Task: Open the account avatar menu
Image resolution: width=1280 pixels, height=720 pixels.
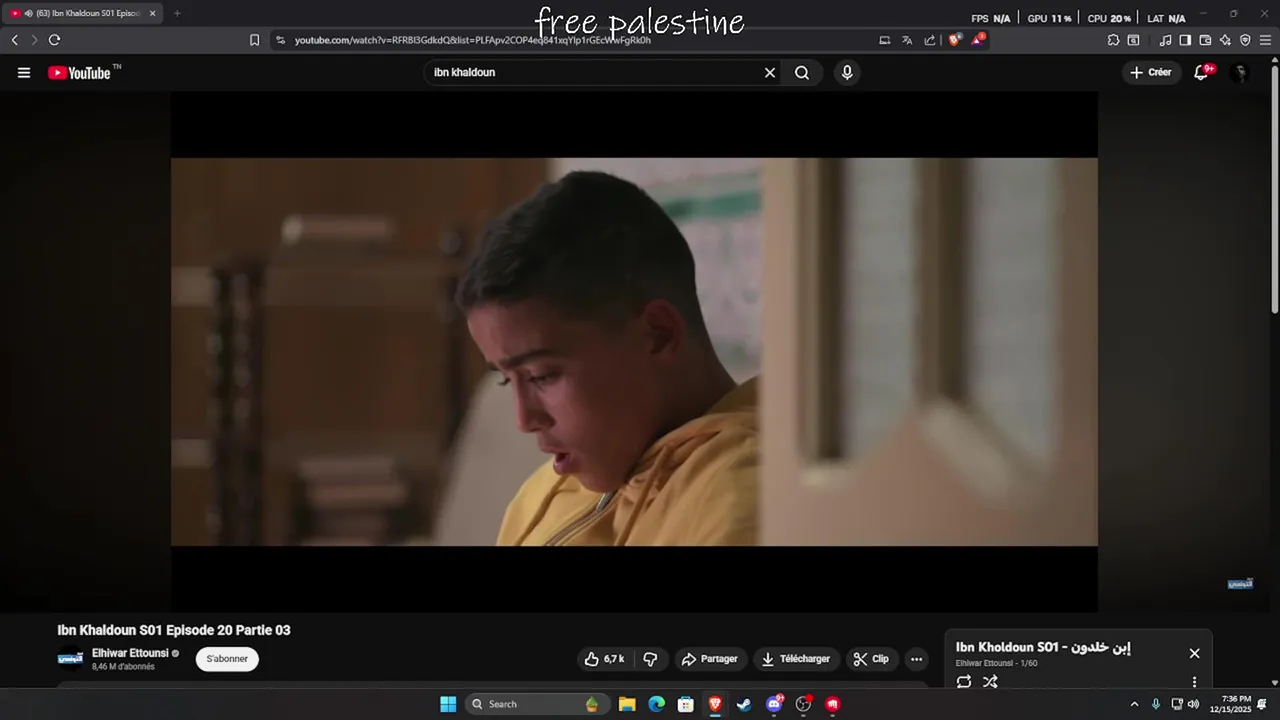Action: pos(1240,72)
